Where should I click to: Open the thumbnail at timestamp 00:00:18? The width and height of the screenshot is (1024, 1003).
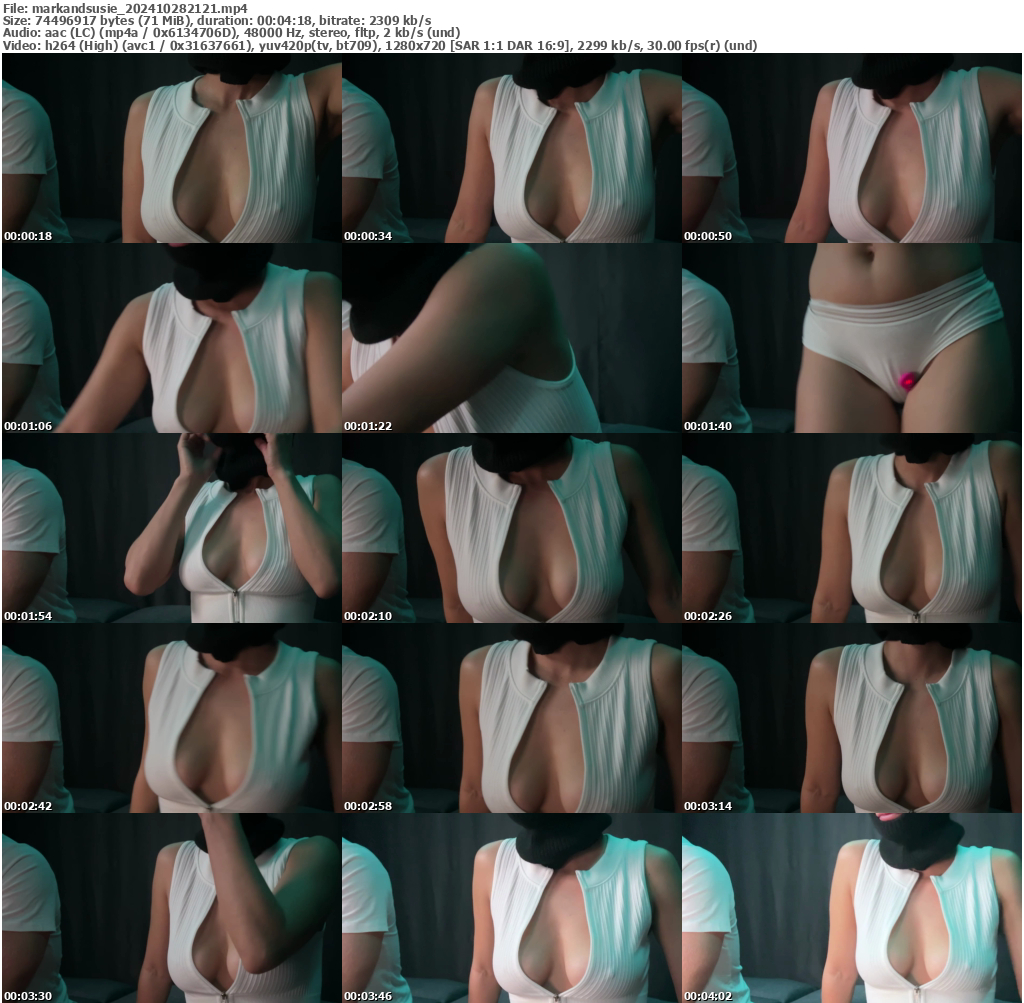[x=170, y=150]
